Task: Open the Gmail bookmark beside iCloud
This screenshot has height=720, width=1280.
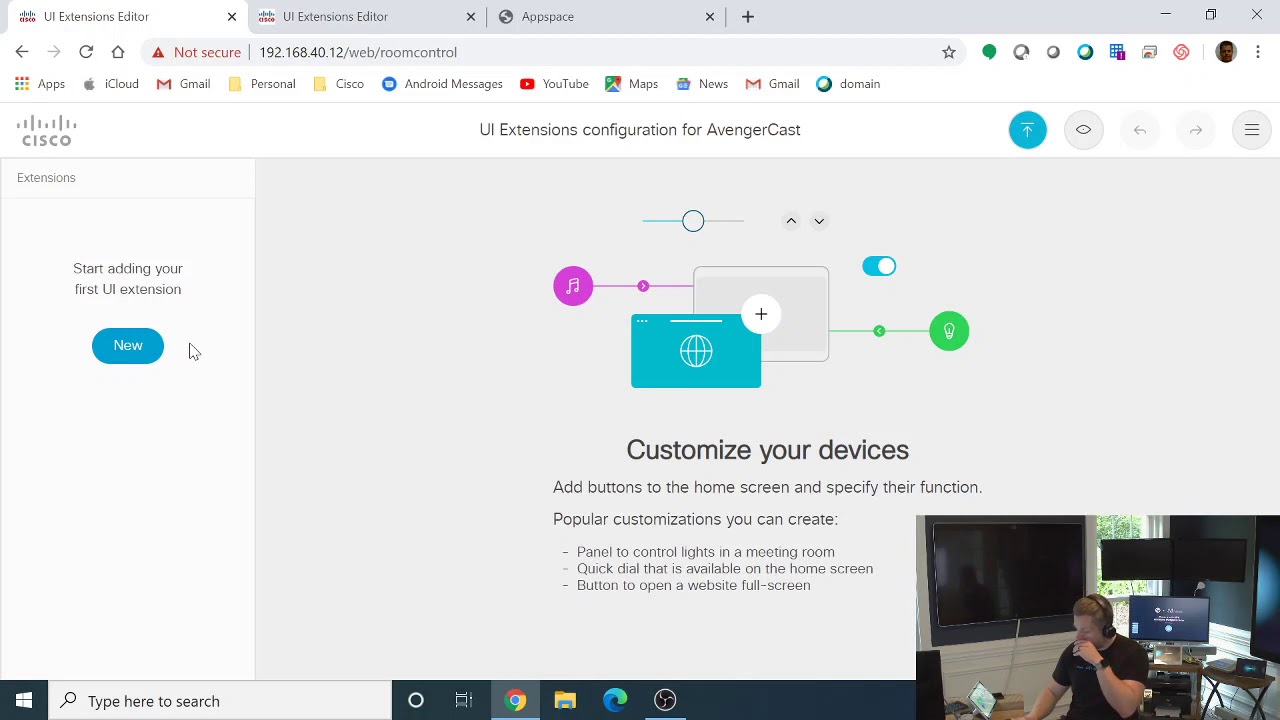Action: 184,84
